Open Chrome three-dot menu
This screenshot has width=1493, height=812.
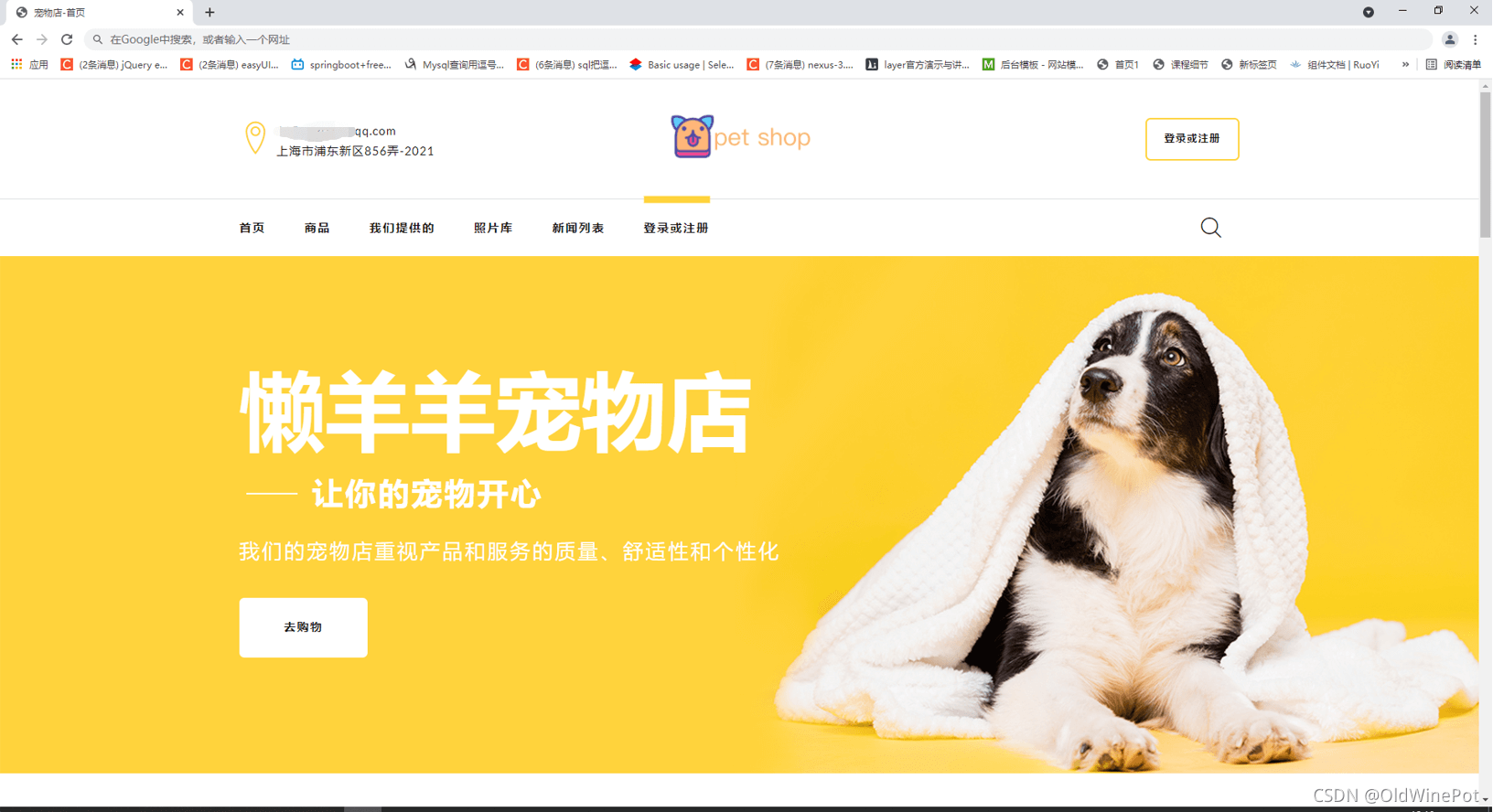click(x=1475, y=39)
